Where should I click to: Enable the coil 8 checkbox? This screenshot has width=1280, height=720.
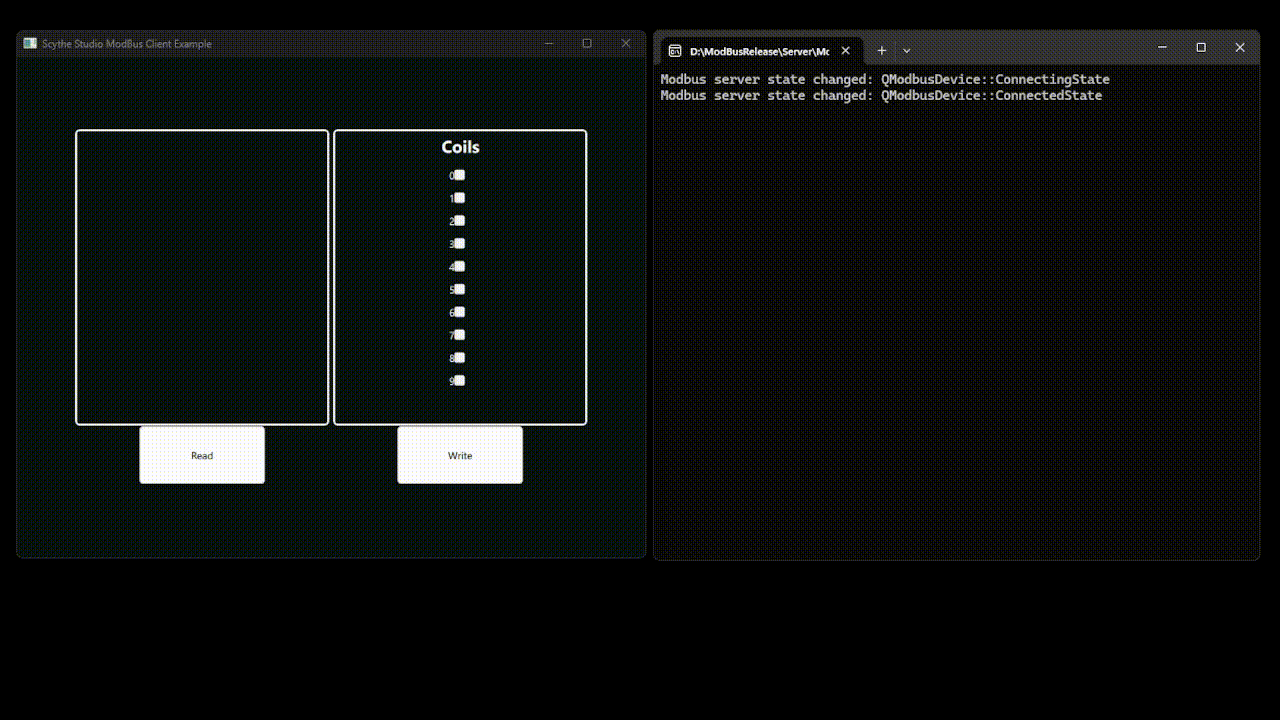[459, 357]
